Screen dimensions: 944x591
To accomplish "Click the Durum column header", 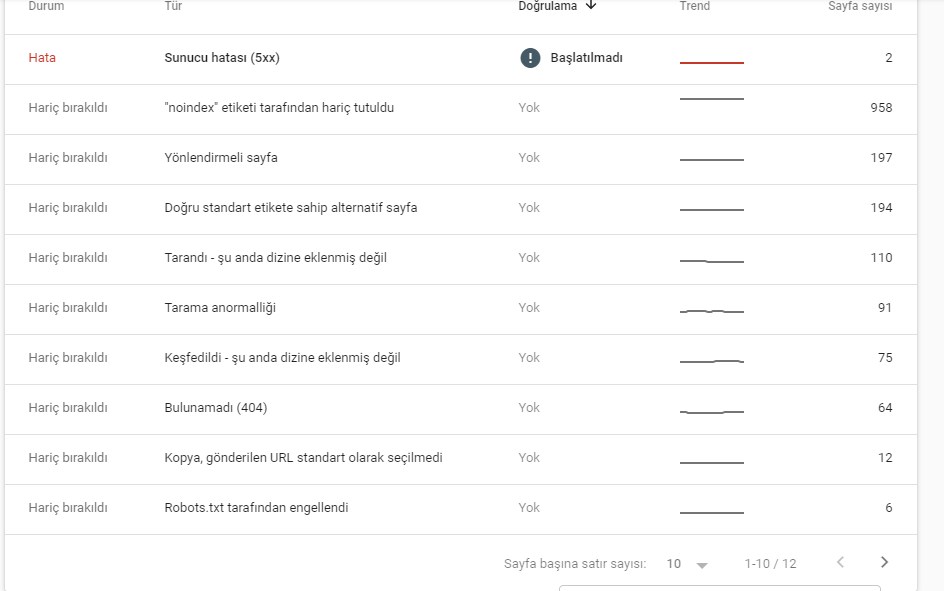I will coord(46,6).
